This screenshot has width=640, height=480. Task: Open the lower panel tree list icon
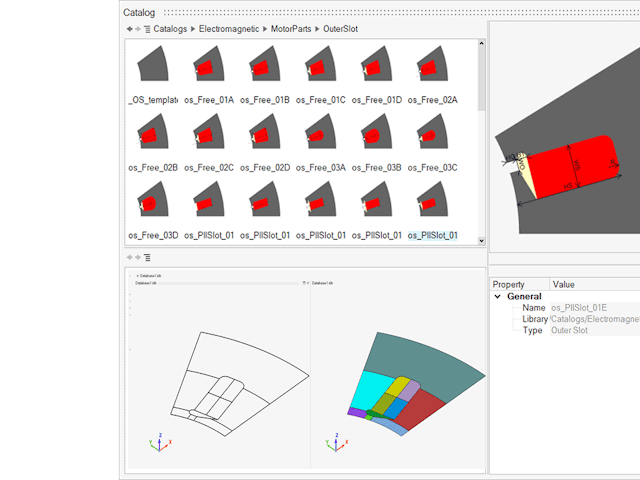(x=147, y=258)
